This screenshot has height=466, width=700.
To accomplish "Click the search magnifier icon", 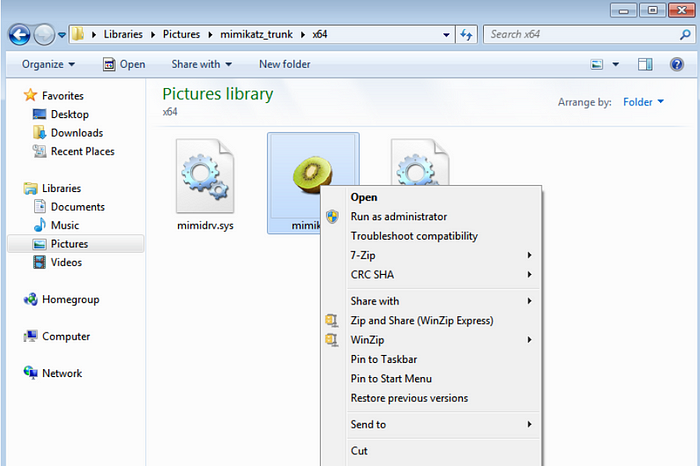I will (x=685, y=34).
